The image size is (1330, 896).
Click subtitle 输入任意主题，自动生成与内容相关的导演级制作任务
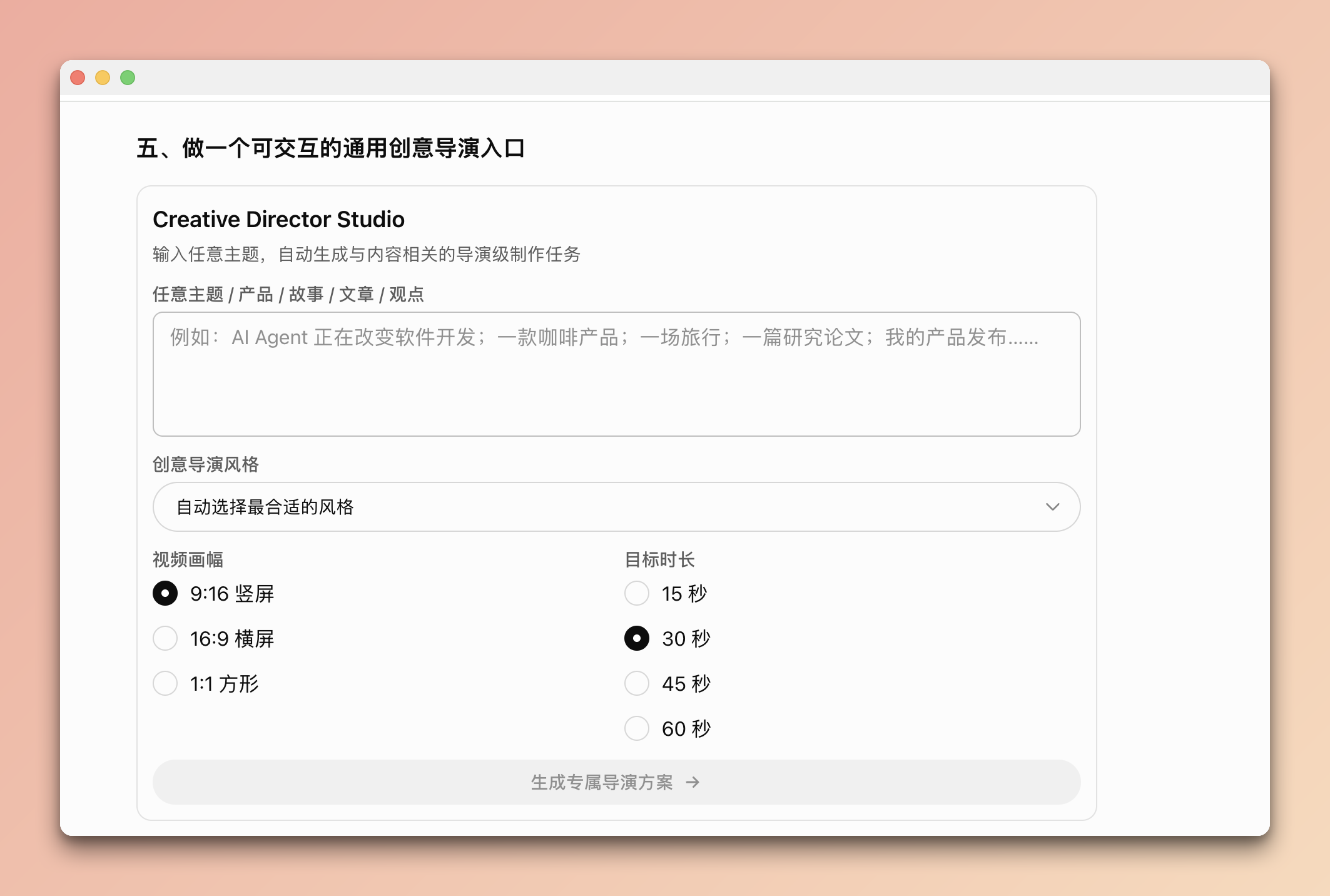coord(367,254)
